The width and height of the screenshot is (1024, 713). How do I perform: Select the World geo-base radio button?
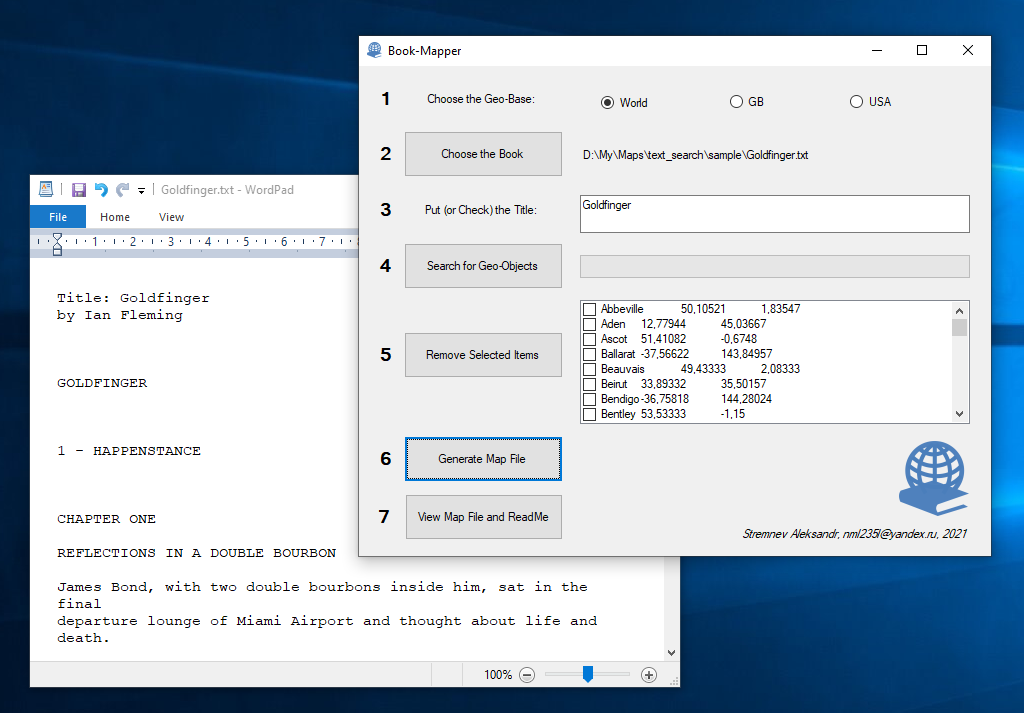tap(607, 103)
